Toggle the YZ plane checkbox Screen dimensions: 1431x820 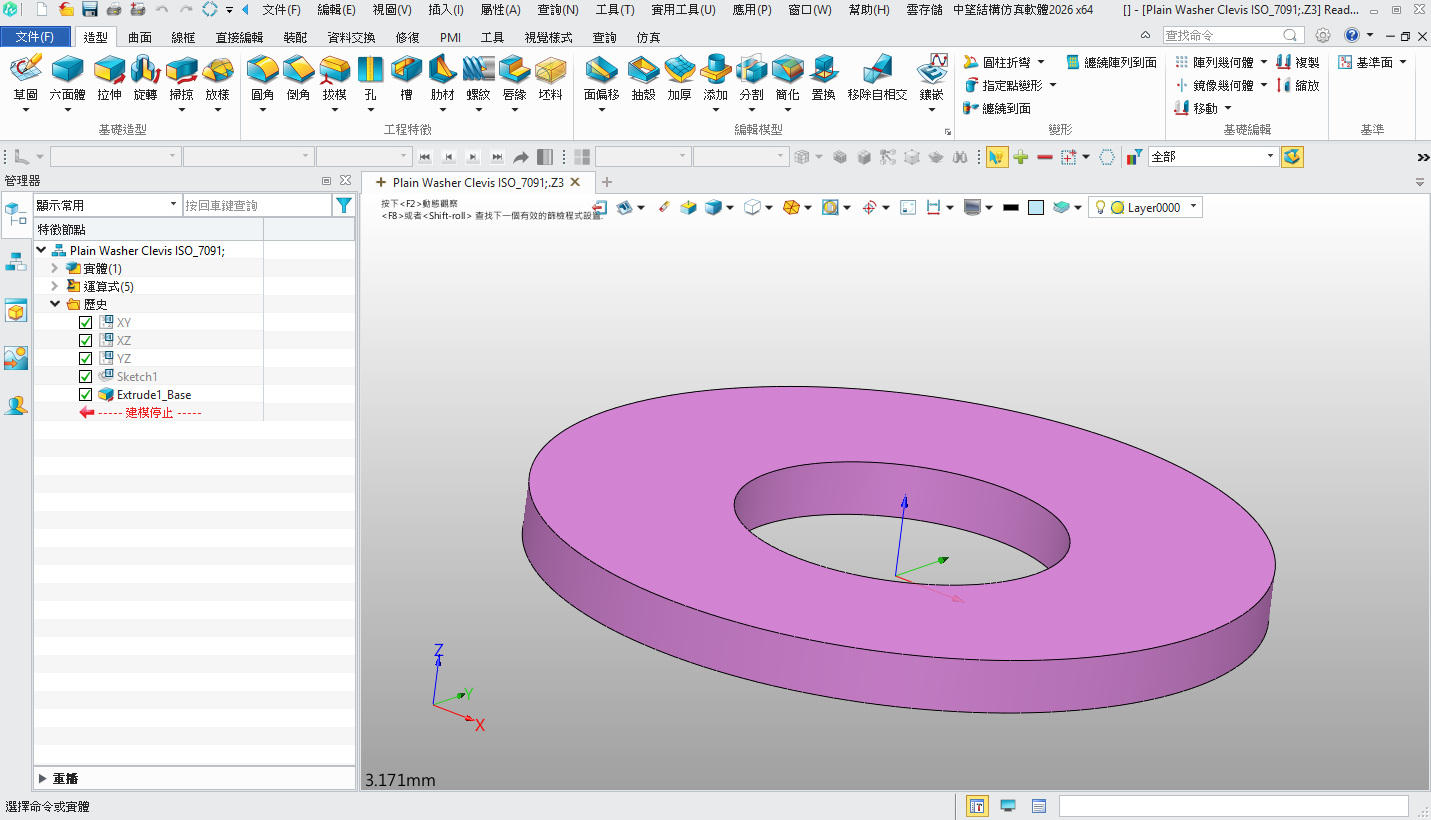pyautogui.click(x=85, y=359)
